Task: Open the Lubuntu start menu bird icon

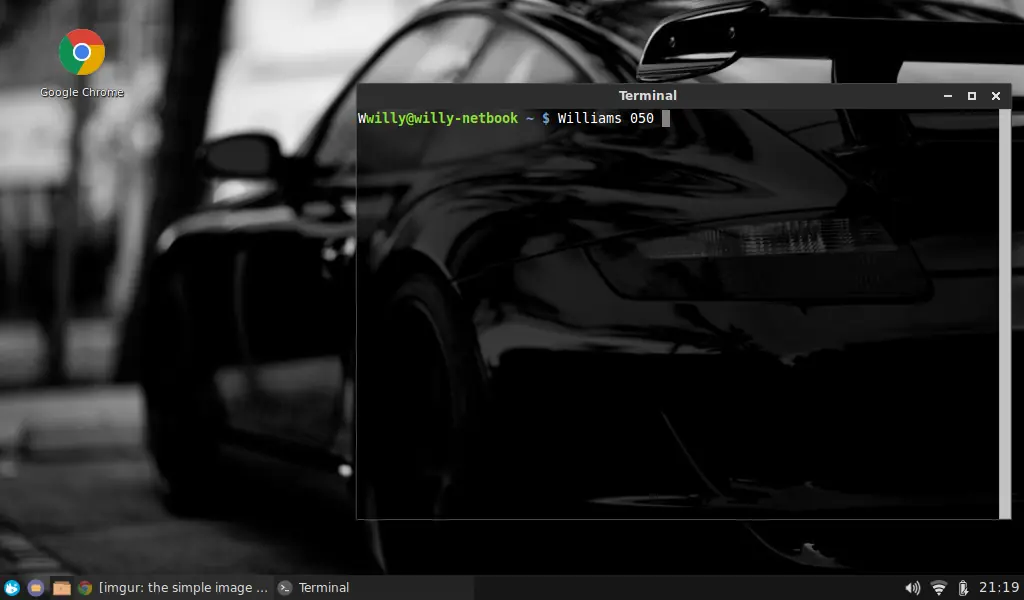Action: (12, 588)
